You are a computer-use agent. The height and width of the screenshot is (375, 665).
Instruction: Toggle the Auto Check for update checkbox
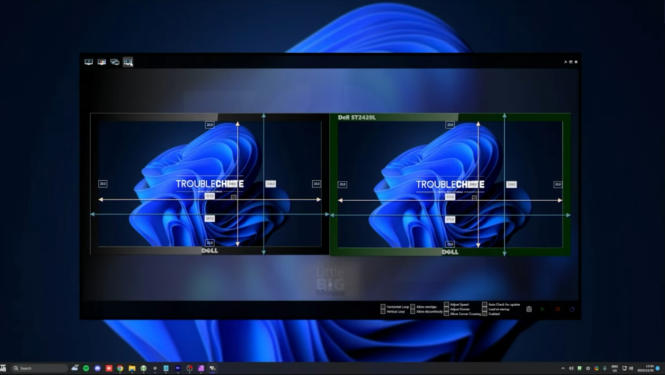[x=484, y=304]
